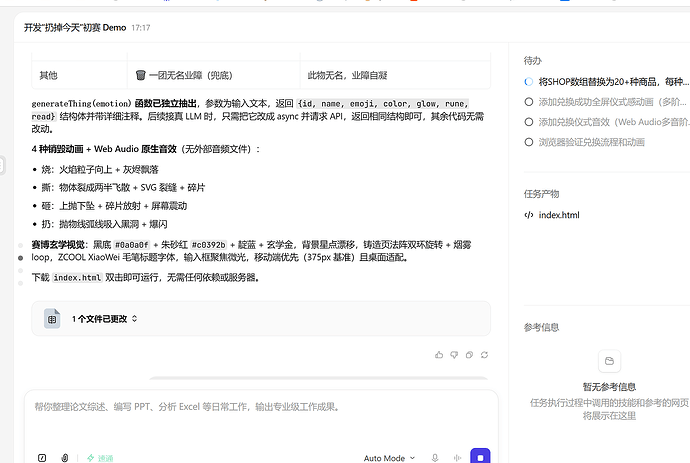Click the 17:17 timestamp

(x=141, y=28)
